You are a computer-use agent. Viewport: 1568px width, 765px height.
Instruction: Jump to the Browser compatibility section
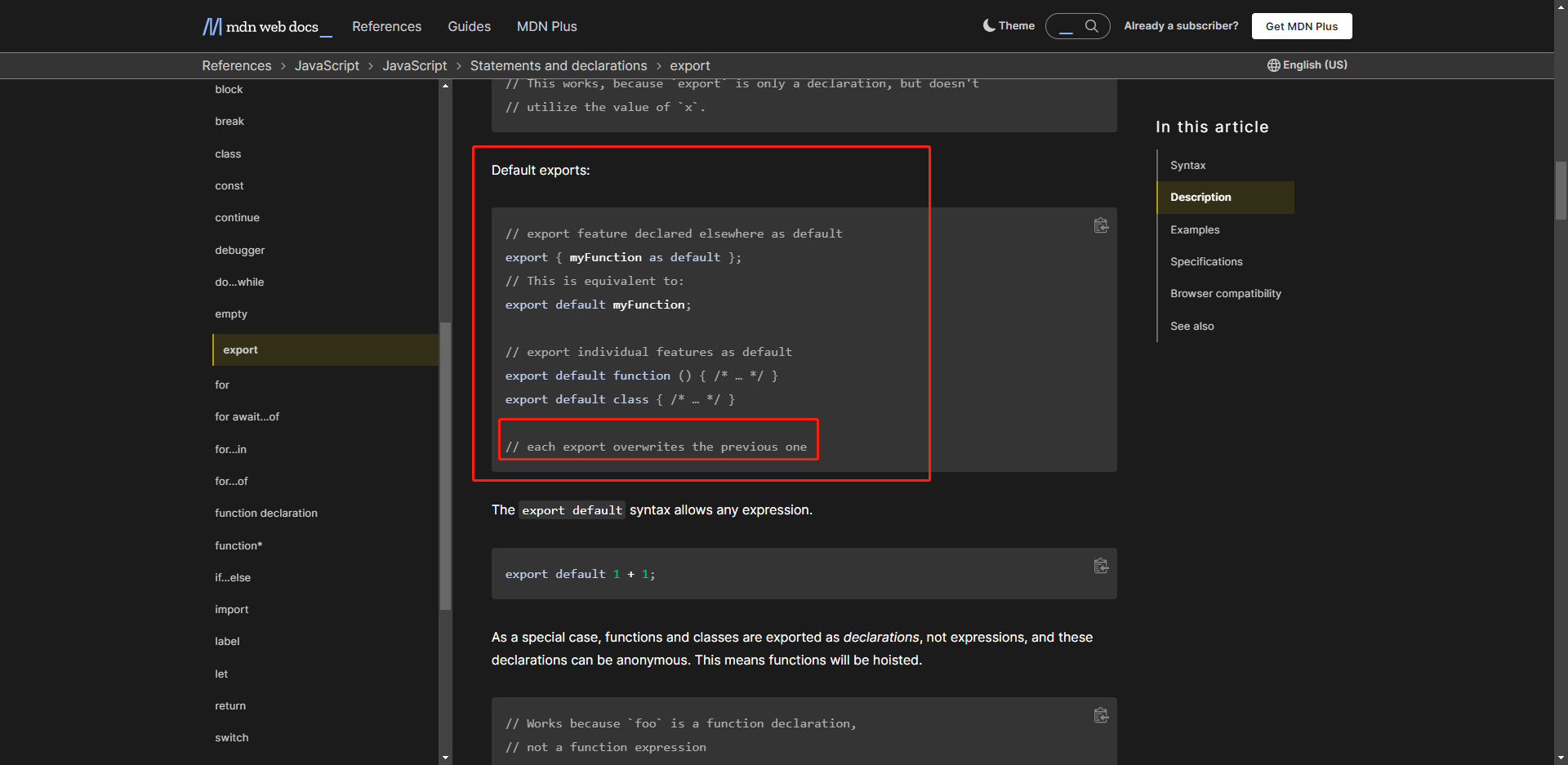coord(1226,293)
